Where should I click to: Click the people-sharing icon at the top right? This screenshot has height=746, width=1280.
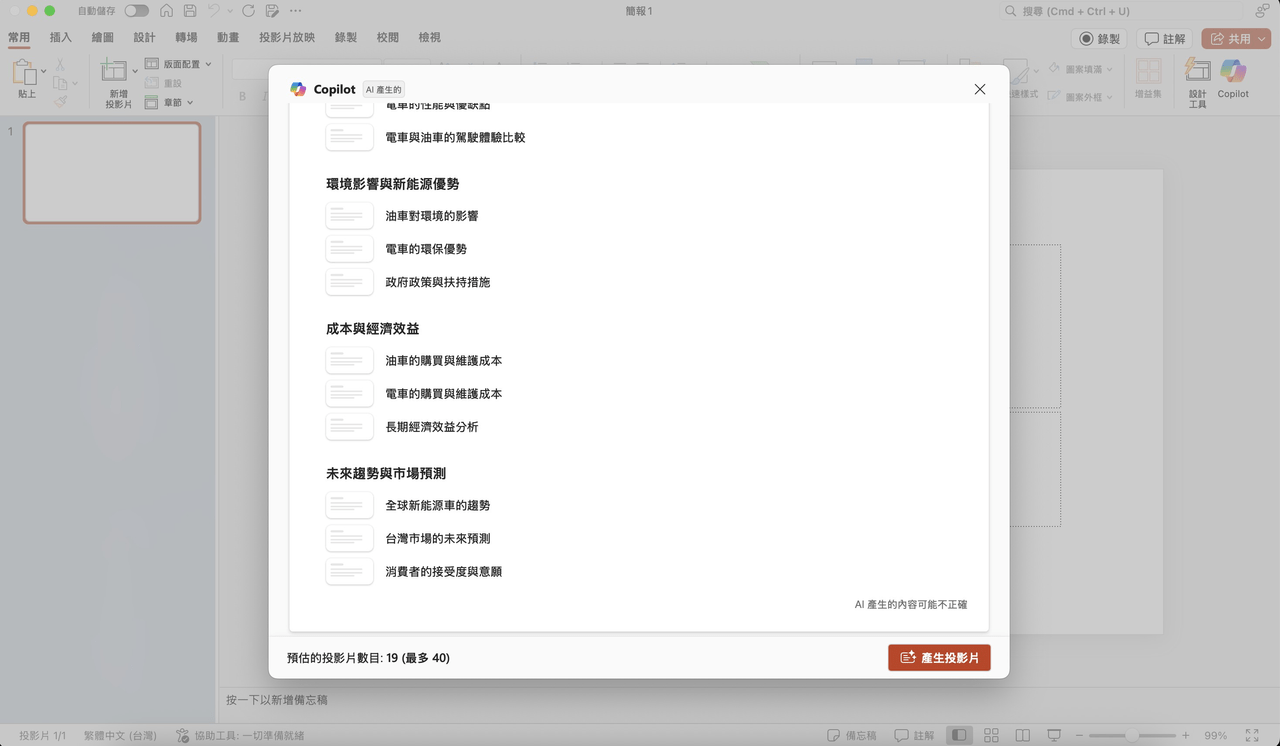click(1262, 11)
